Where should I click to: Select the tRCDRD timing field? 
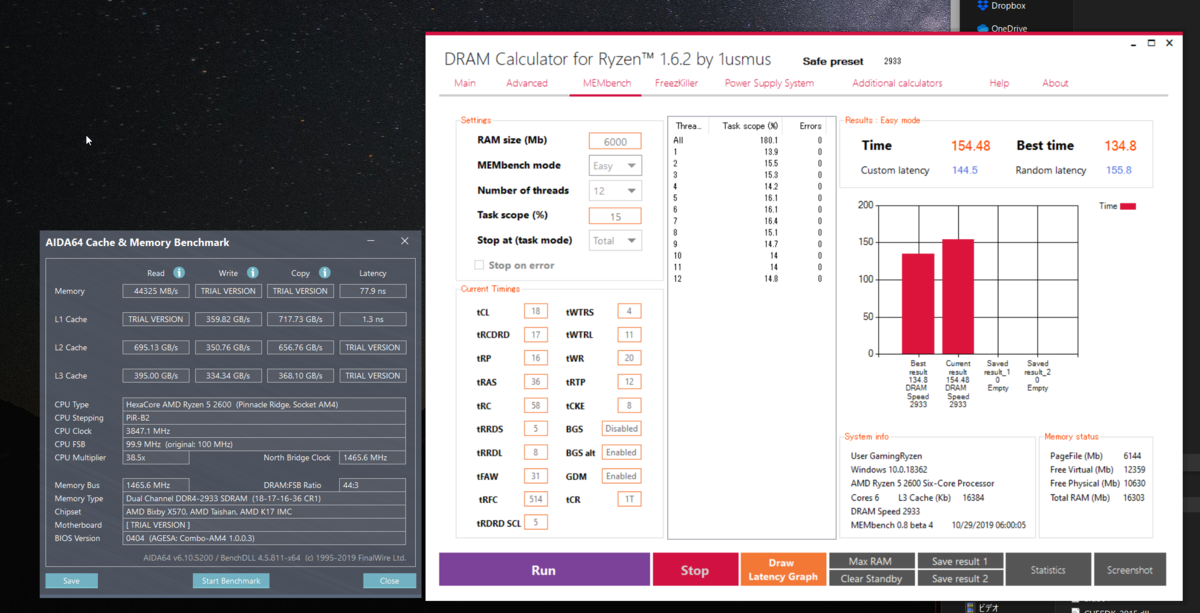[536, 335]
